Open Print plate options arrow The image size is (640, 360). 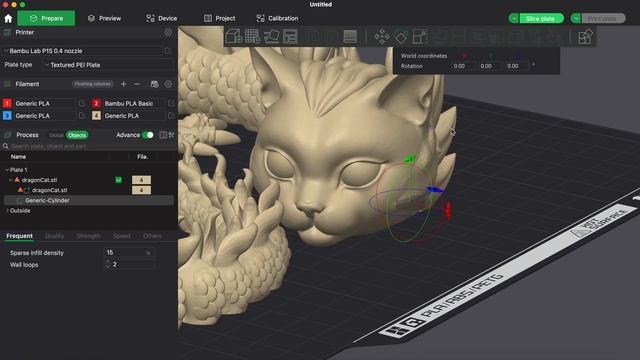[x=576, y=18]
